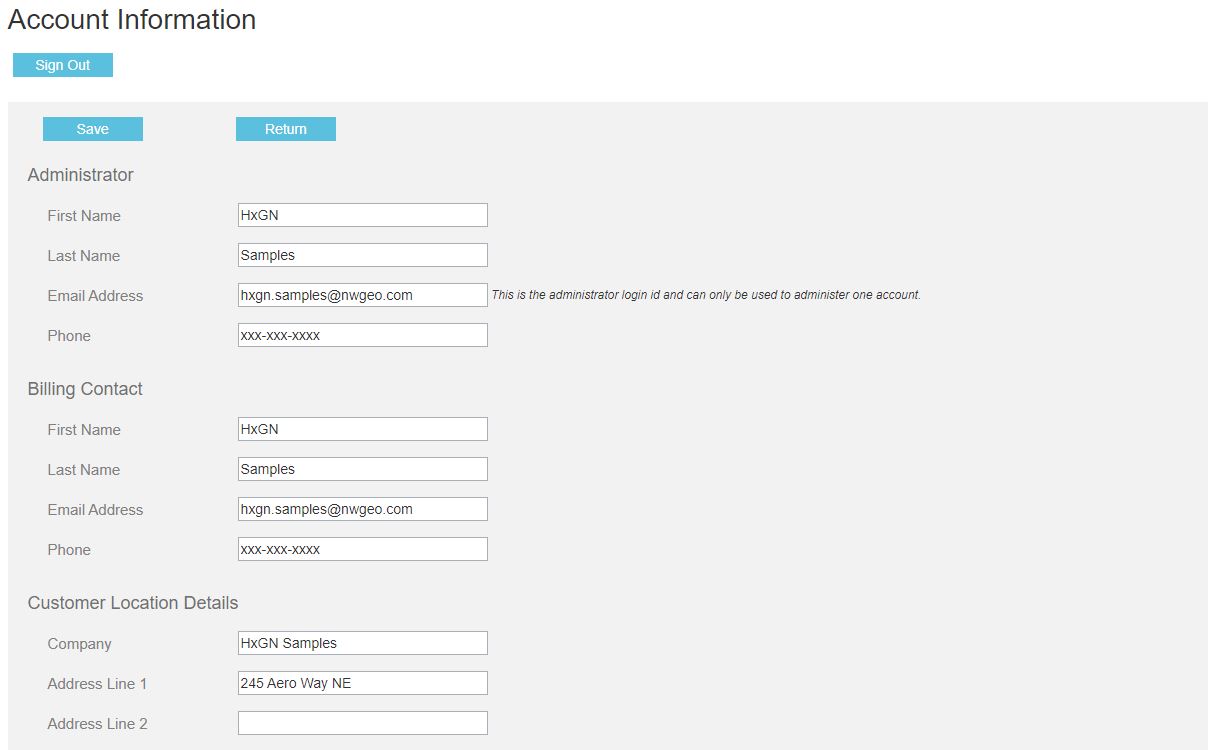Viewport: 1219px width, 750px height.
Task: Click the Administrator Phone input box
Action: (x=362, y=335)
